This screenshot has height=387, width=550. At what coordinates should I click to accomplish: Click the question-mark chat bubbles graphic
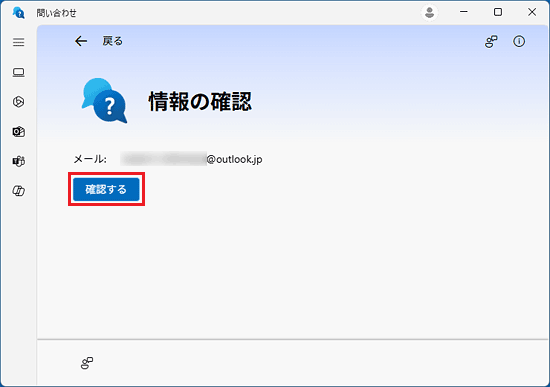(105, 100)
